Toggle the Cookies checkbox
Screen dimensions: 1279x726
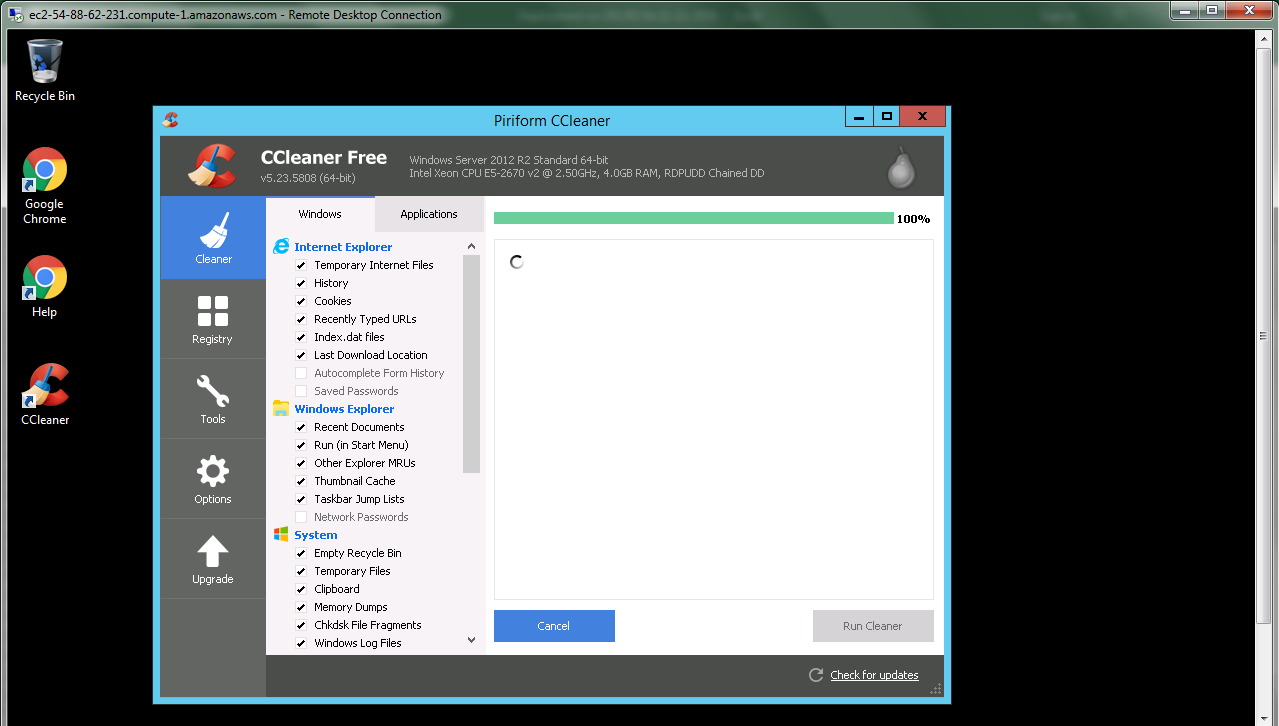[x=301, y=301]
